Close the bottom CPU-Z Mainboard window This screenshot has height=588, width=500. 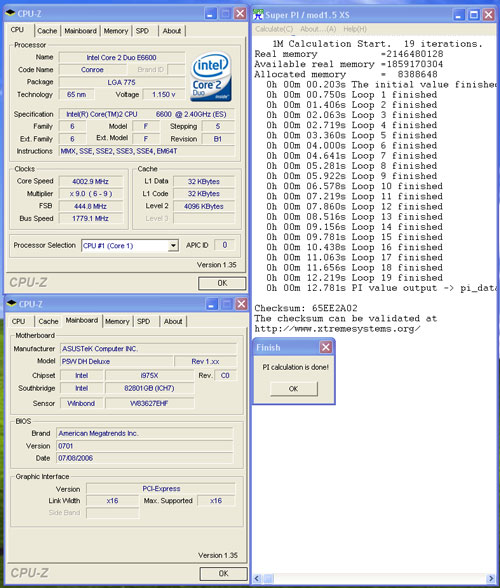tap(241, 304)
